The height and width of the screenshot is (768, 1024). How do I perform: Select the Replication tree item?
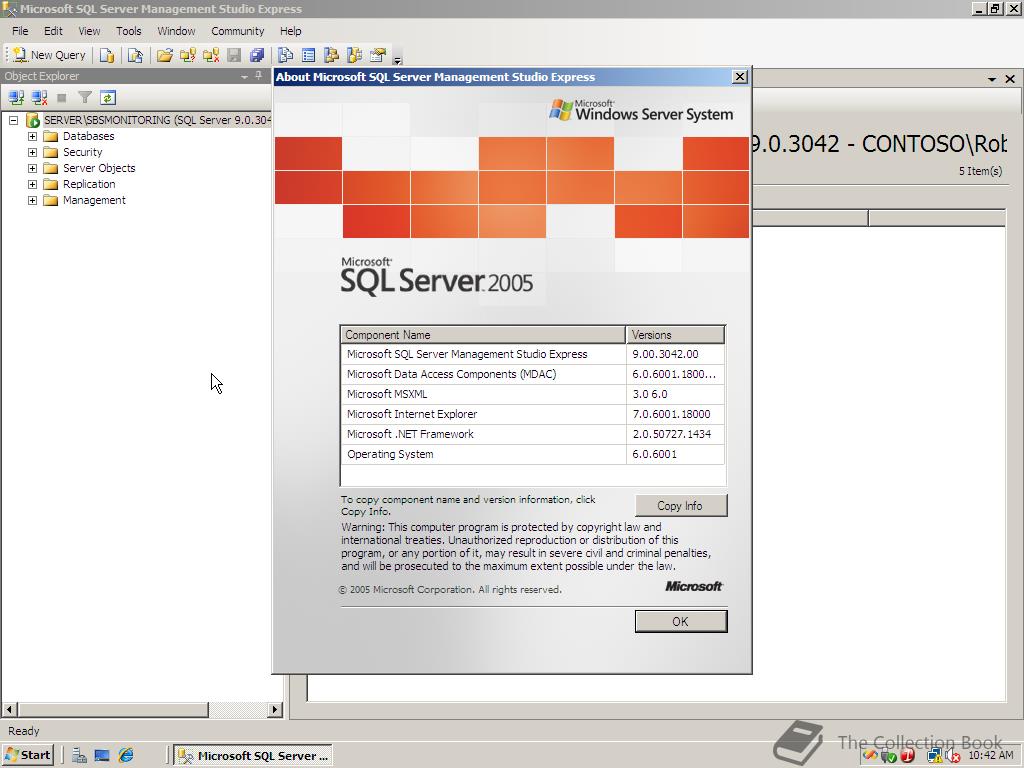coord(89,184)
